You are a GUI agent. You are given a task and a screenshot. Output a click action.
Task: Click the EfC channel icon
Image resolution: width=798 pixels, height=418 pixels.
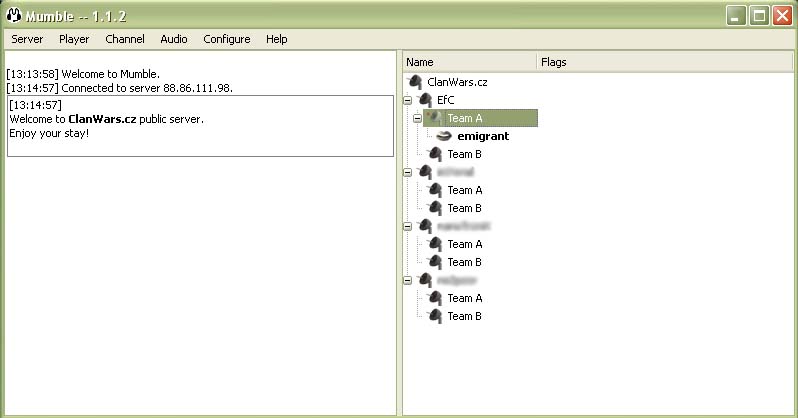coord(425,100)
